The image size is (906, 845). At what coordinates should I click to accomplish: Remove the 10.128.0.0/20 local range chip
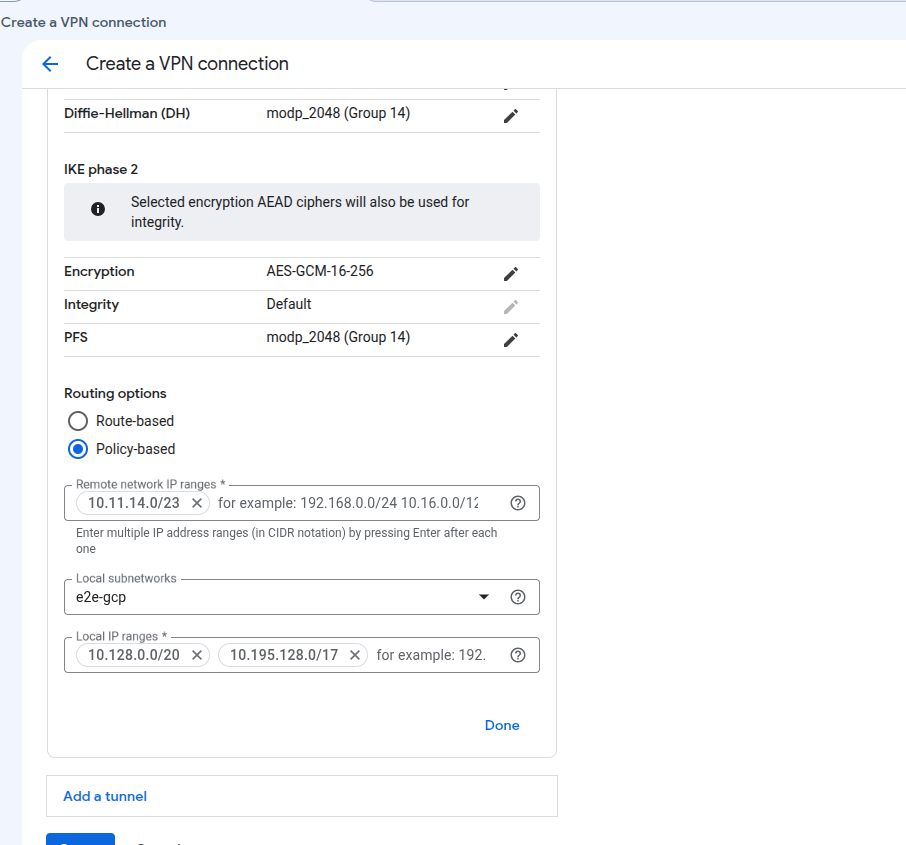(196, 655)
